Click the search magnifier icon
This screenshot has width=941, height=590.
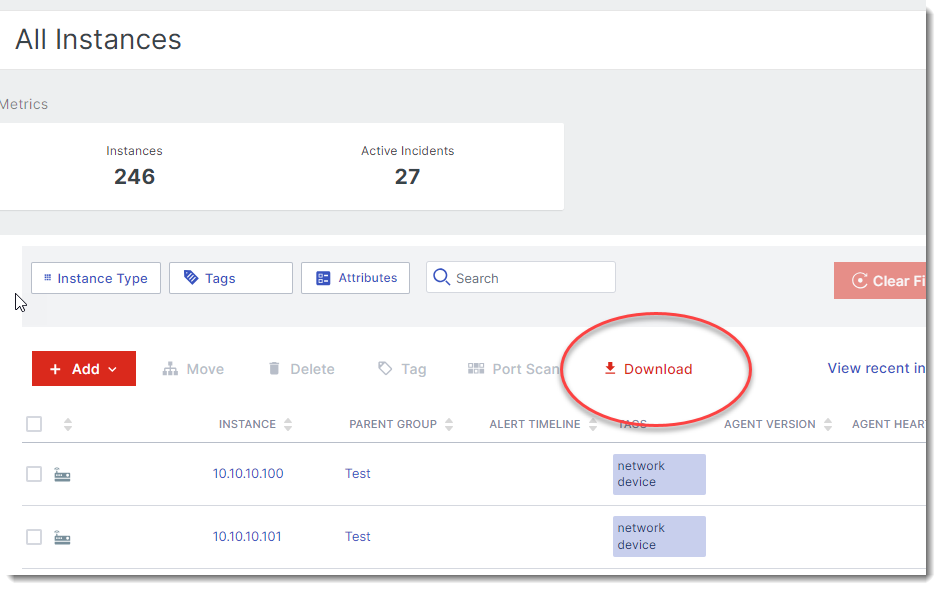coord(442,277)
